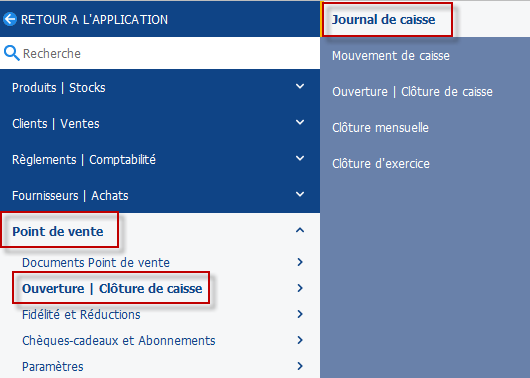Choose Clôture mensuelle option
This screenshot has width=530, height=378.
click(x=380, y=128)
